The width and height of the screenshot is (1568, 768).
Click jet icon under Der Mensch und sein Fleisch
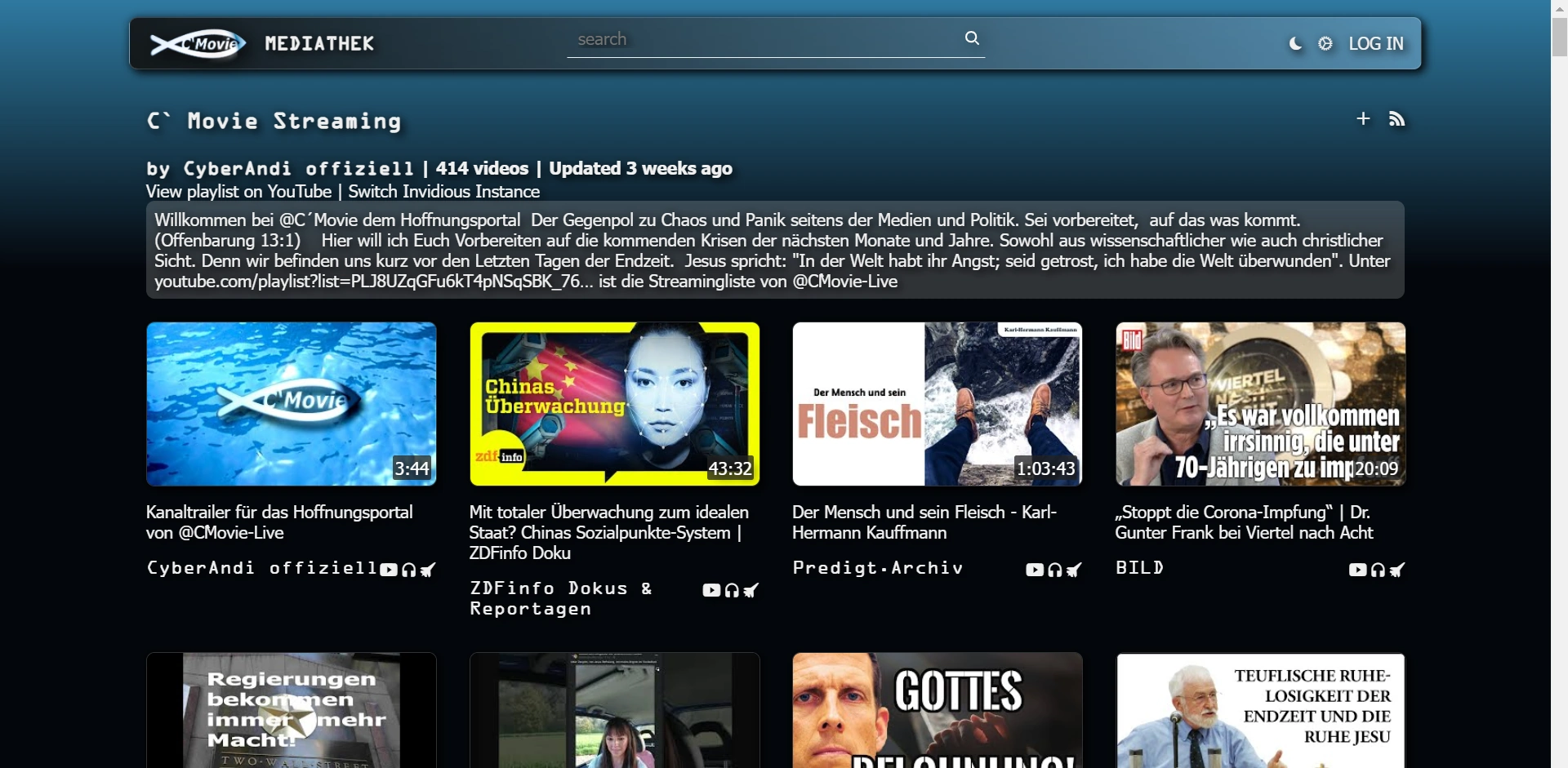coord(1074,570)
